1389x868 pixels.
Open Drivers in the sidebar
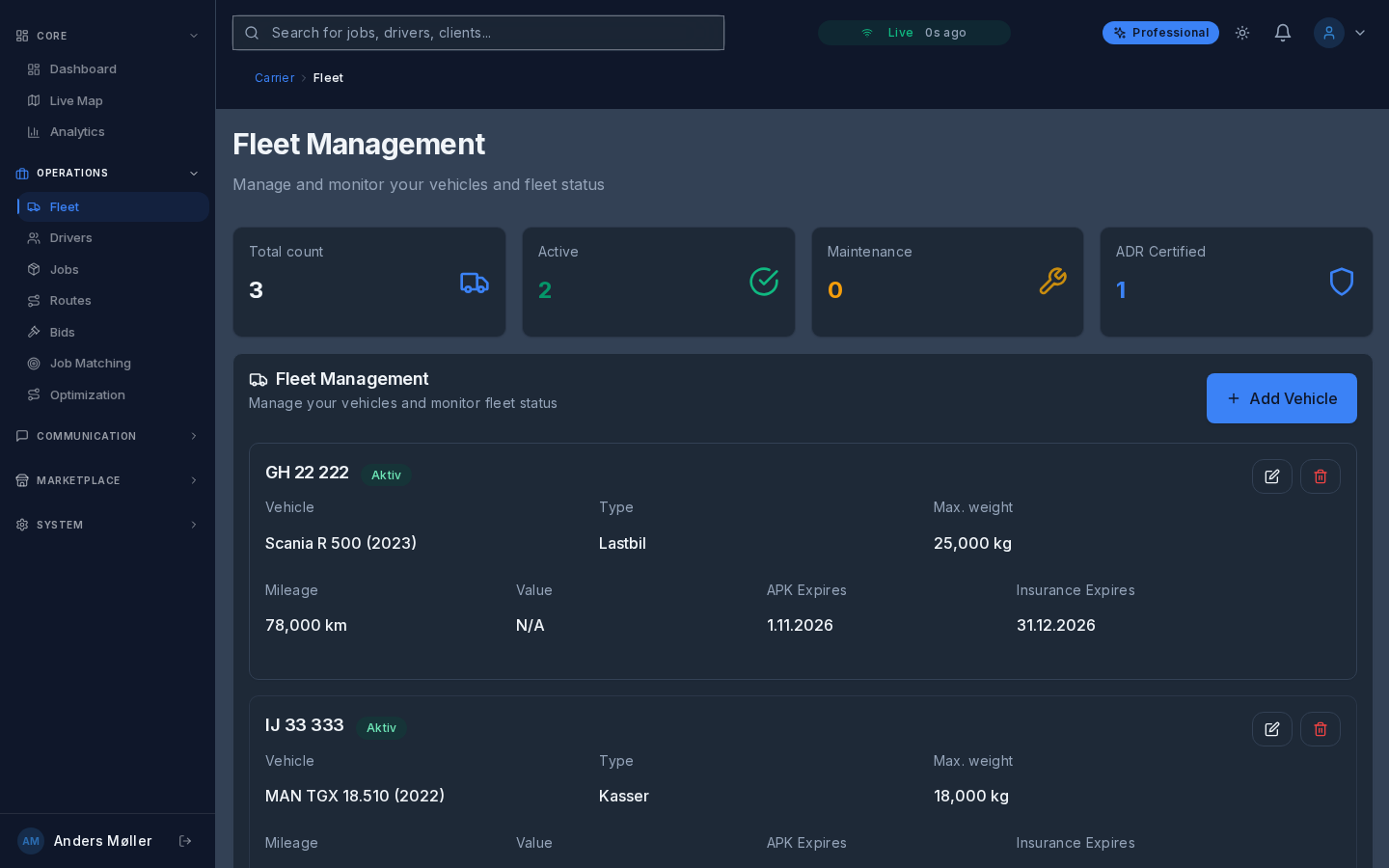coord(70,238)
